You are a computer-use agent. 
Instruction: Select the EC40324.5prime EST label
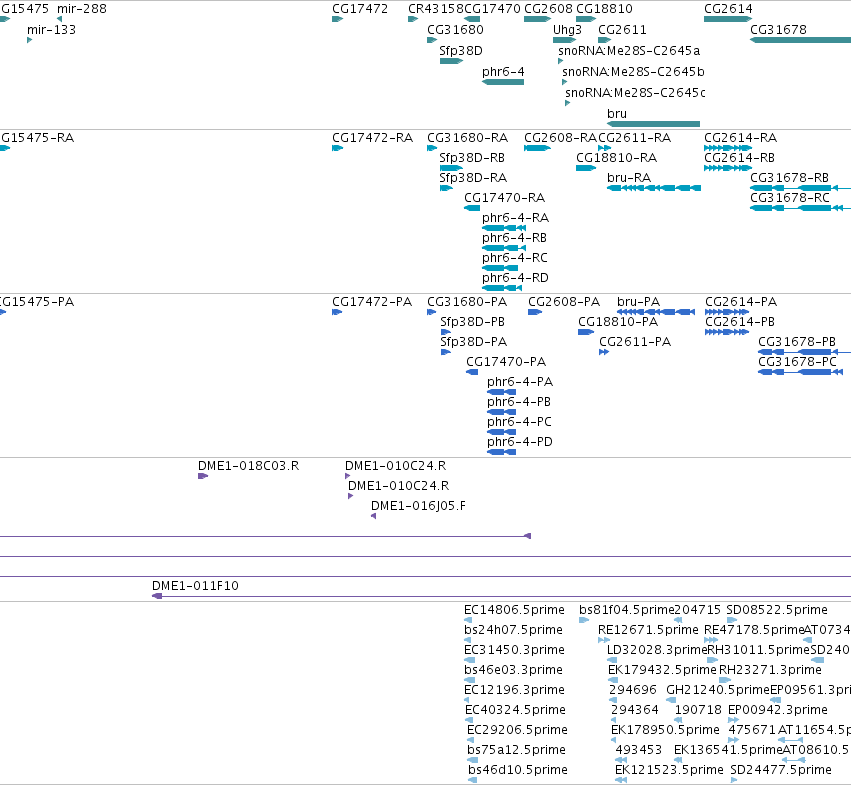click(x=515, y=710)
